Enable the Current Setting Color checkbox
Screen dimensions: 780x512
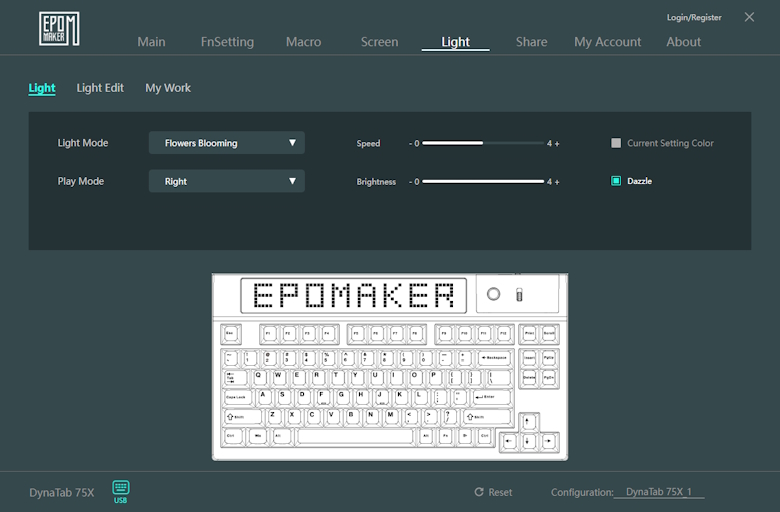click(616, 143)
